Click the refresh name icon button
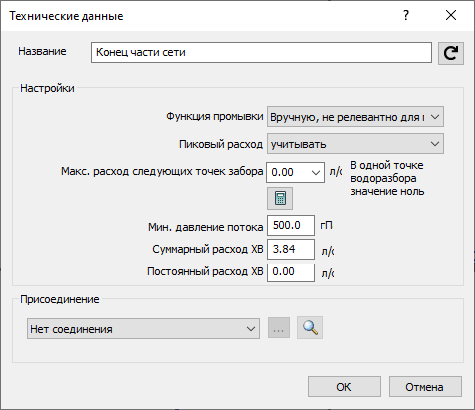 click(x=451, y=53)
